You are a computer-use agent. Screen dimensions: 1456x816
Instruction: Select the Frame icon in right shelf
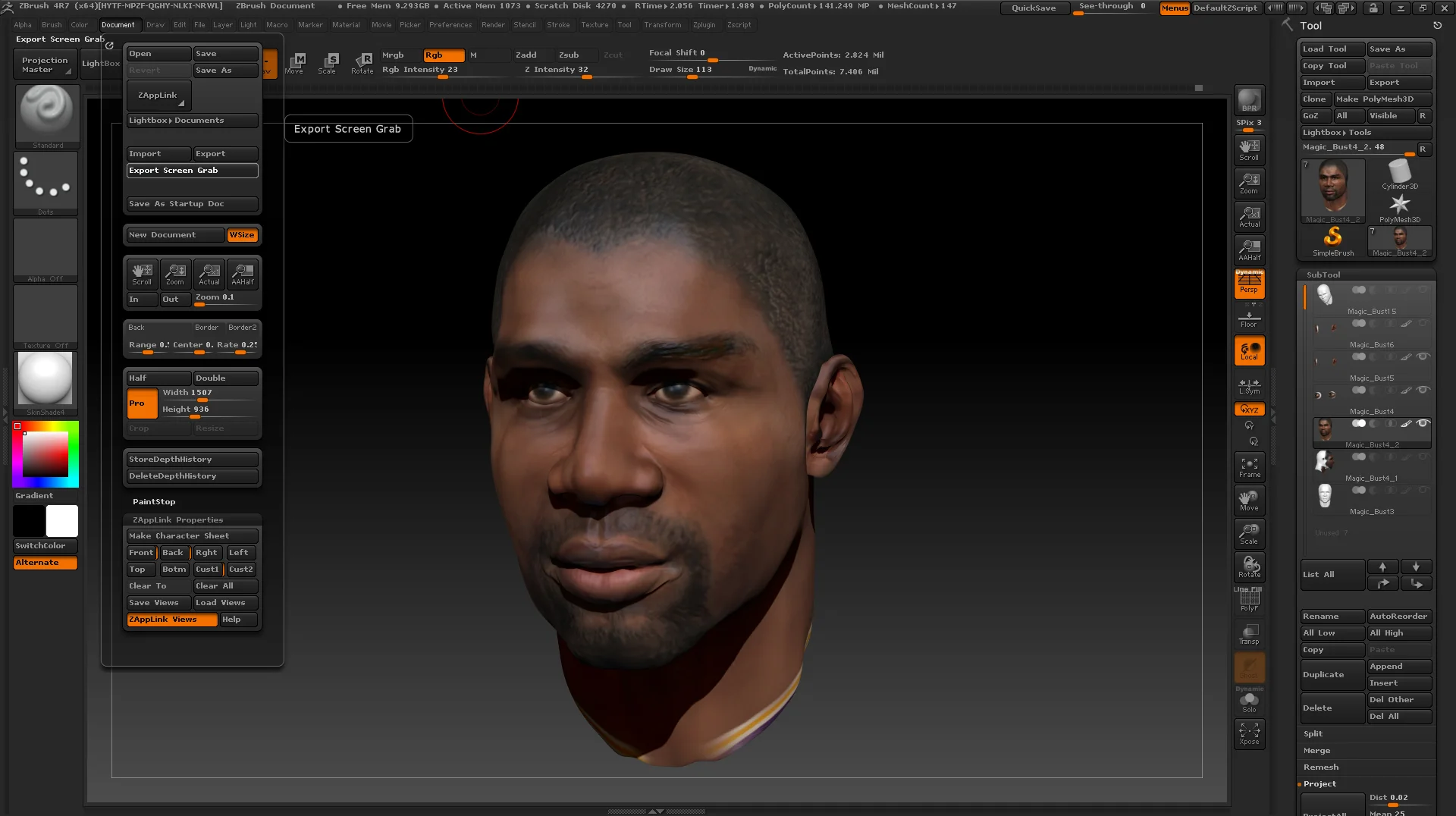[1249, 467]
